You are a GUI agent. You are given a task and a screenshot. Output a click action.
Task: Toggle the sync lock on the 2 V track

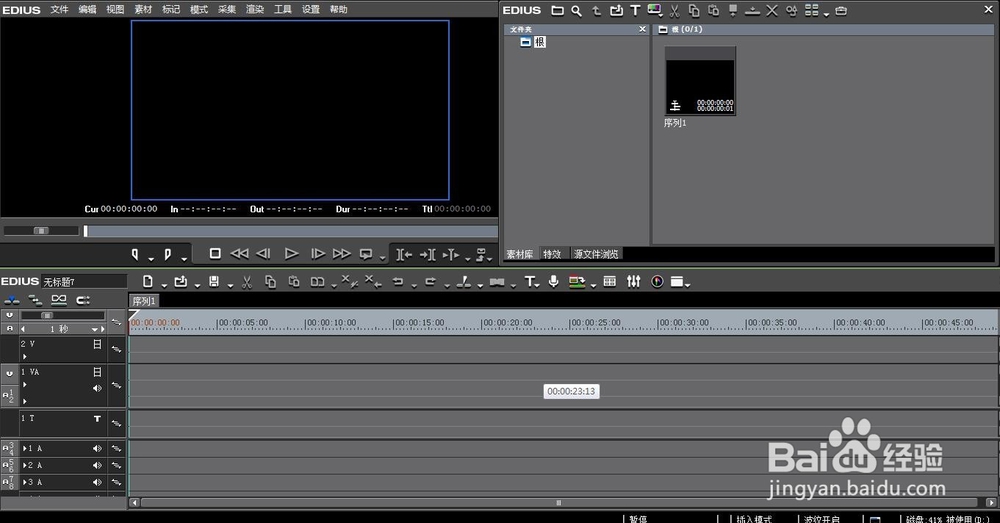click(x=116, y=349)
